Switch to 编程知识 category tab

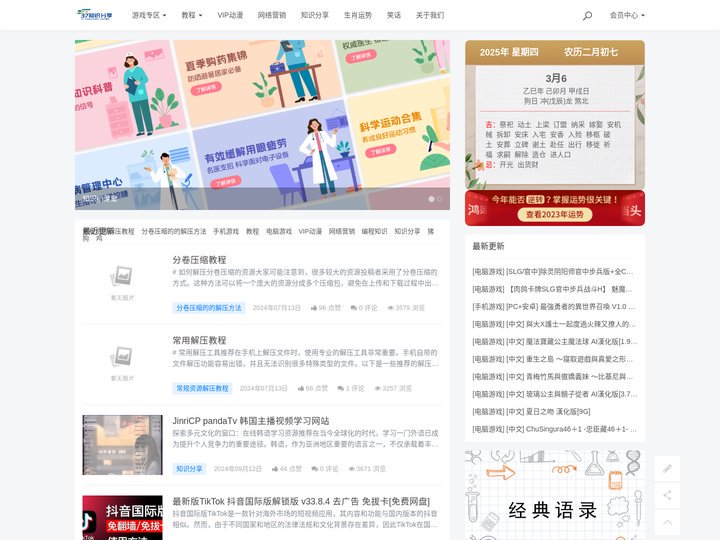pos(374,231)
